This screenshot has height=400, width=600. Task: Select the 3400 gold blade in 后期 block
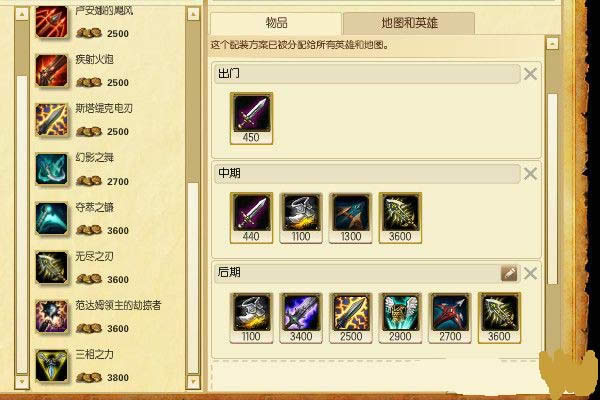click(301, 318)
